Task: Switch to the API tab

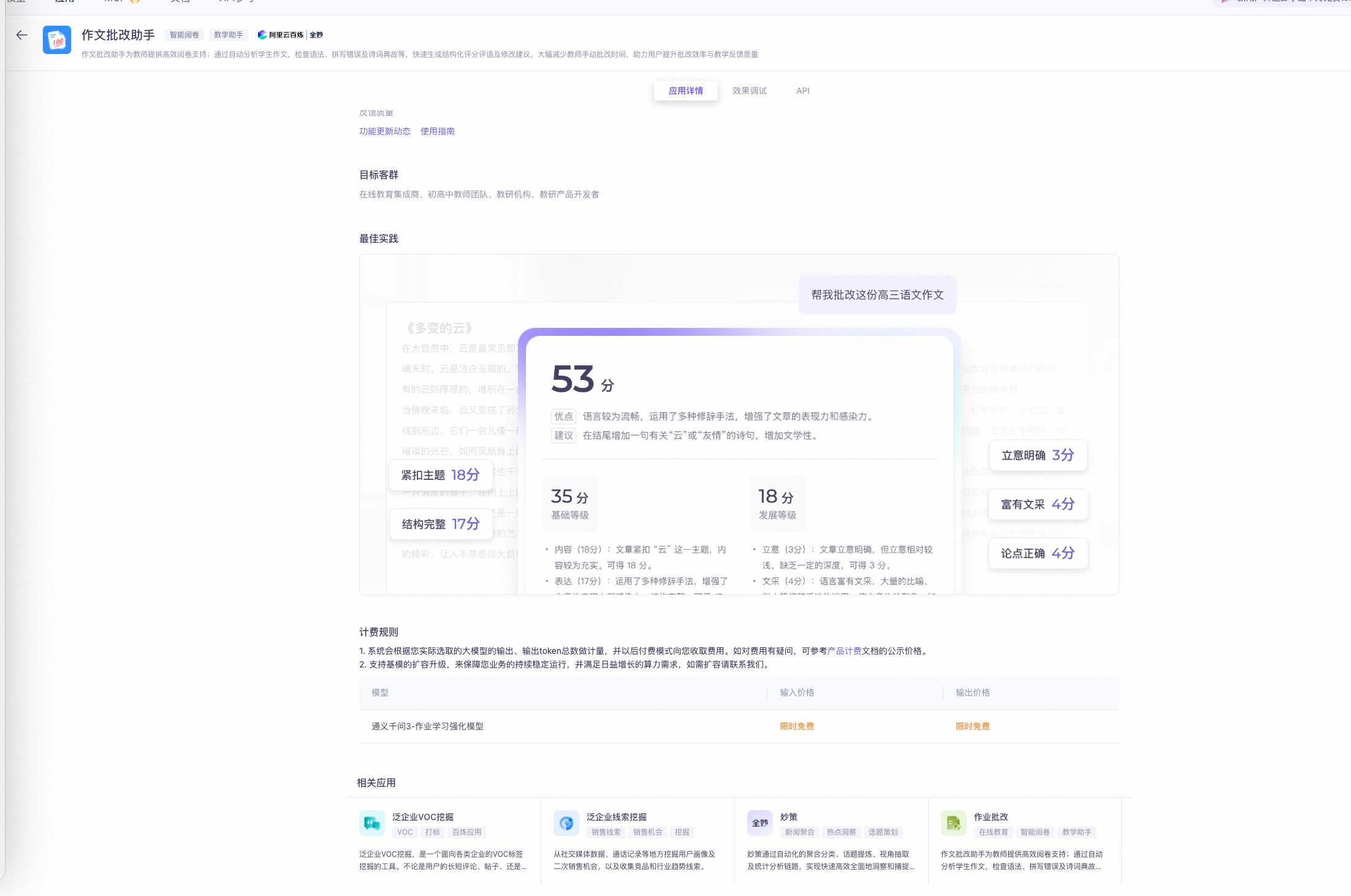Action: [x=802, y=91]
